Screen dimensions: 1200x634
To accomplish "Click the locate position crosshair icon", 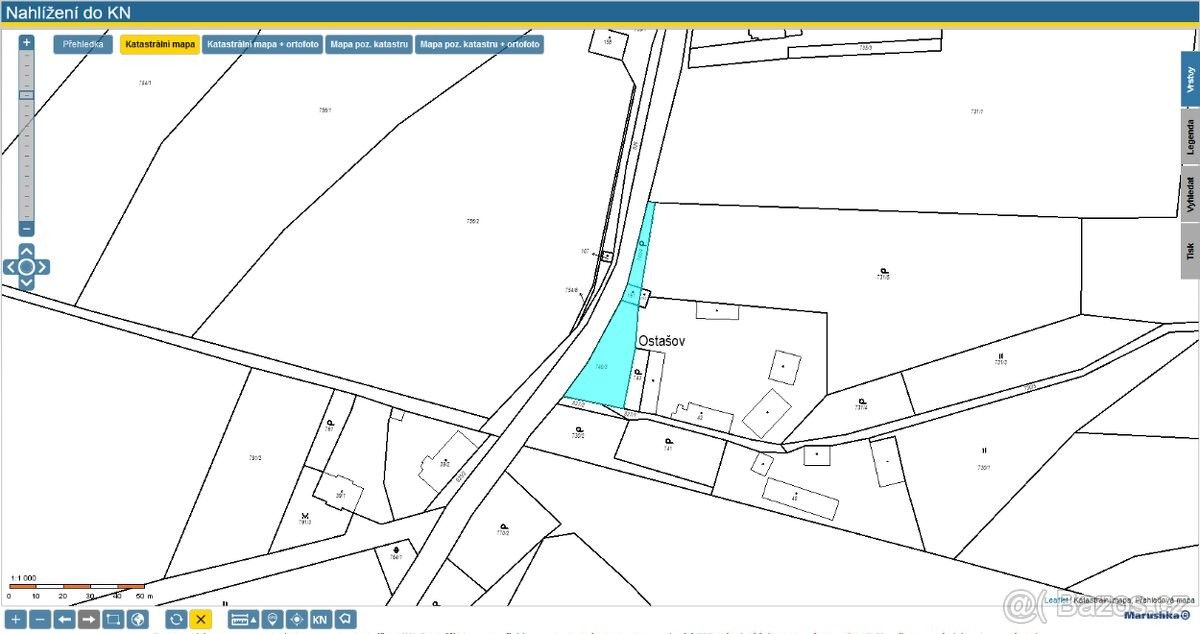I will [296, 619].
